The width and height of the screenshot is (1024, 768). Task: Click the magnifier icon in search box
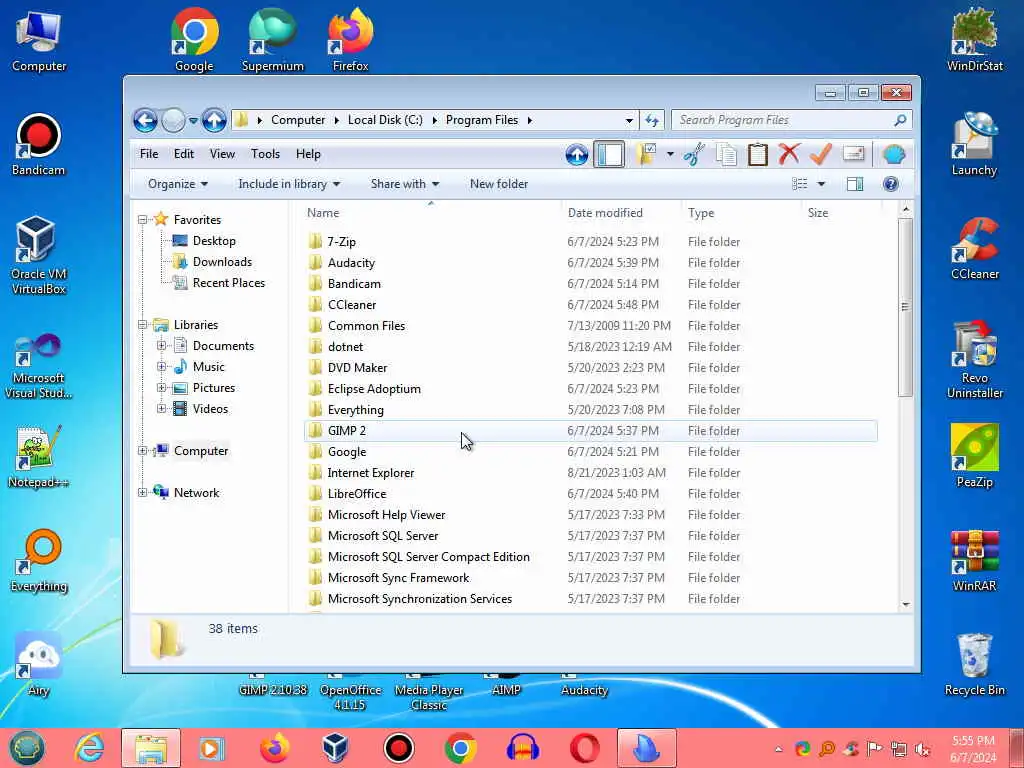click(900, 120)
